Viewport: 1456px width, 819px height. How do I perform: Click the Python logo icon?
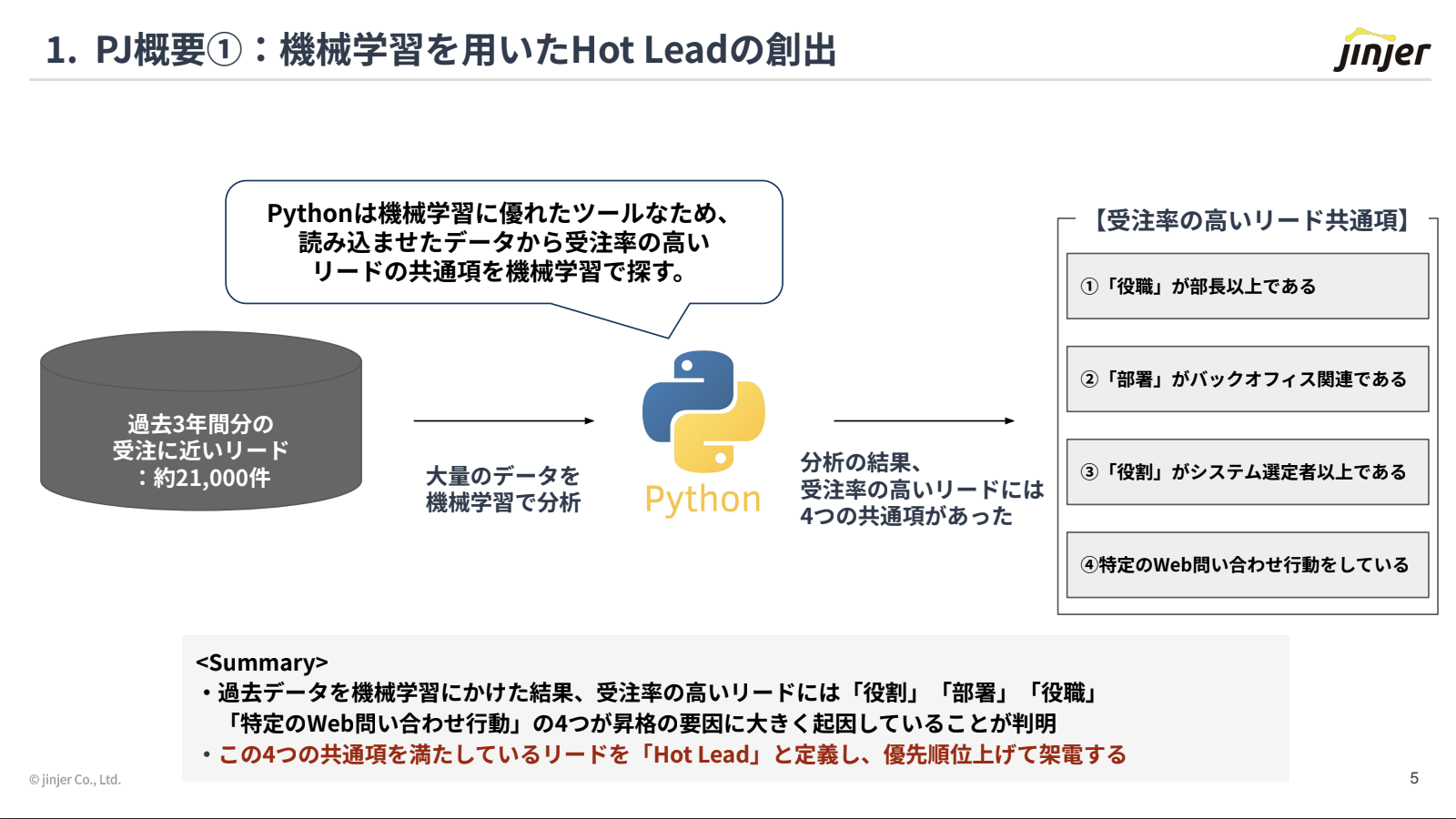(703, 411)
